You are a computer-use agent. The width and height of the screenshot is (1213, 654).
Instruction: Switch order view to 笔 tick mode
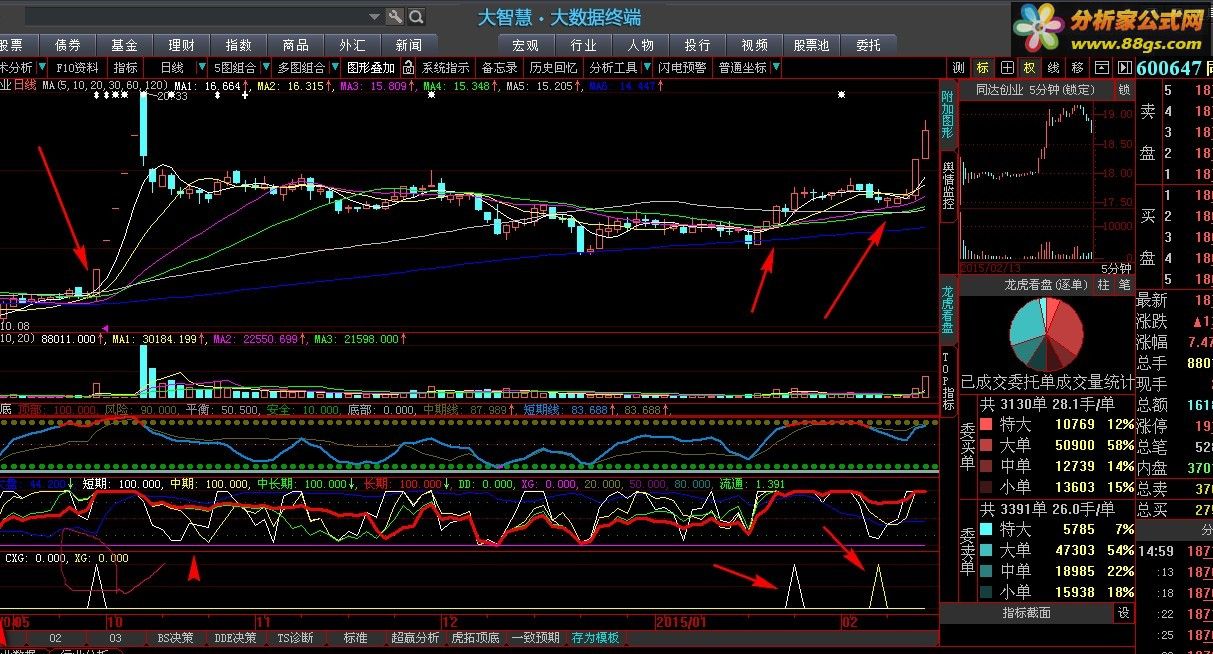[1124, 285]
